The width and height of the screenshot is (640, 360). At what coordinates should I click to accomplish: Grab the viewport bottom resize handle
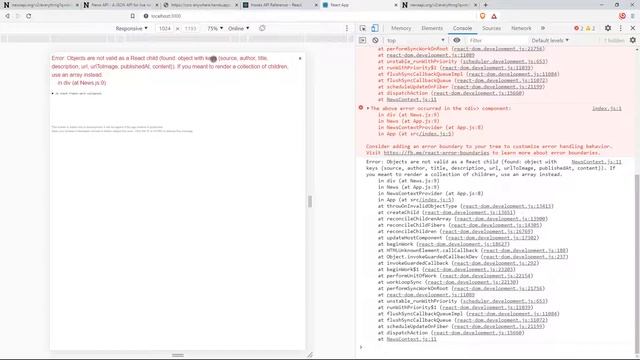(178, 355)
